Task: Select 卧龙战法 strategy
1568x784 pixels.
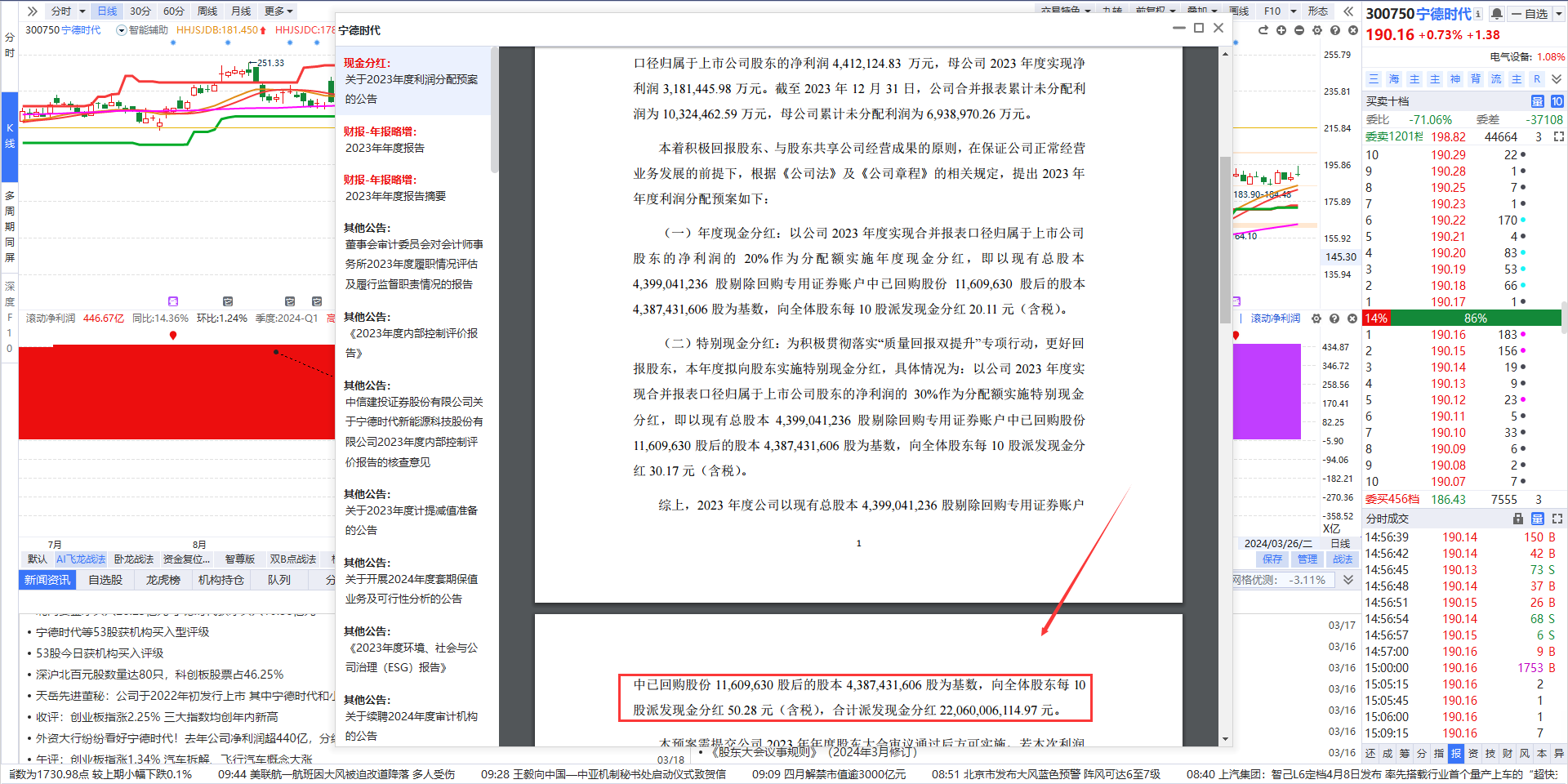Action: pyautogui.click(x=134, y=559)
